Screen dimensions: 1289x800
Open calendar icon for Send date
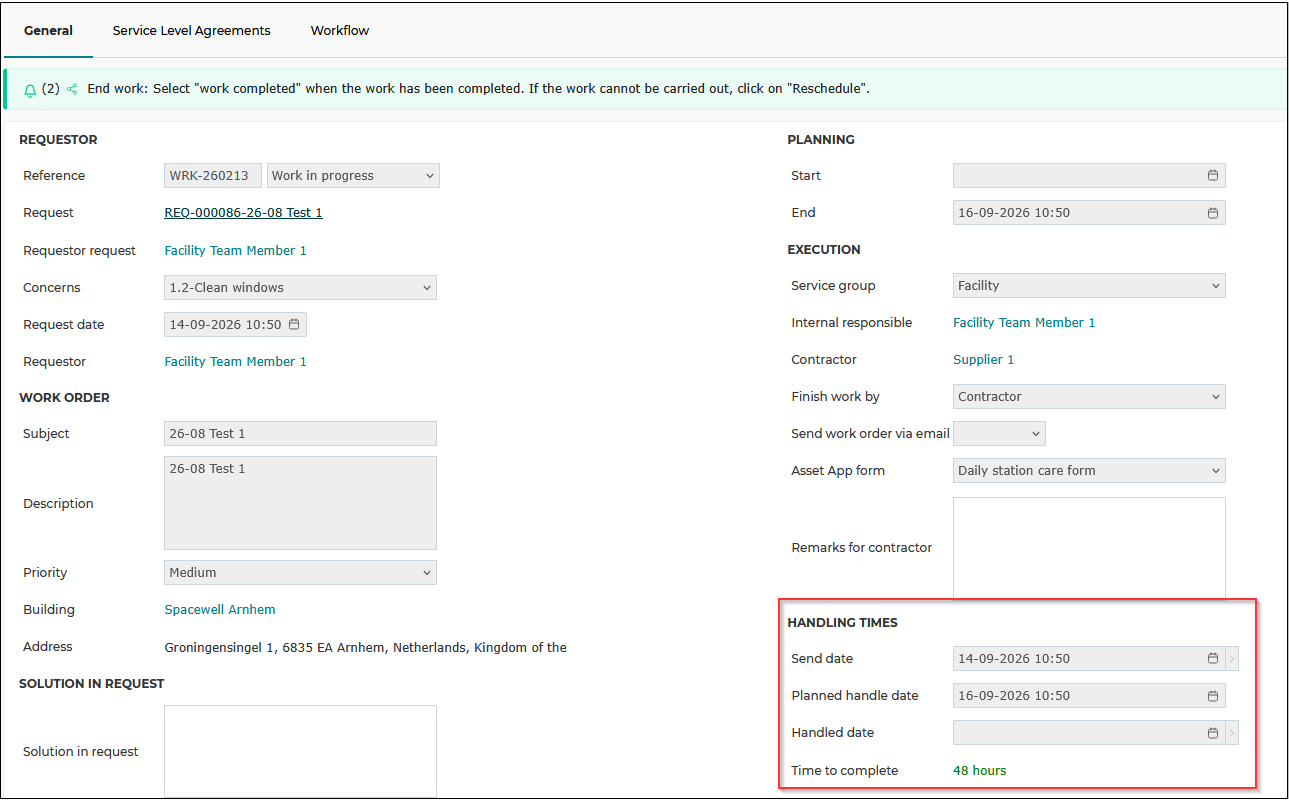pyautogui.click(x=1213, y=658)
